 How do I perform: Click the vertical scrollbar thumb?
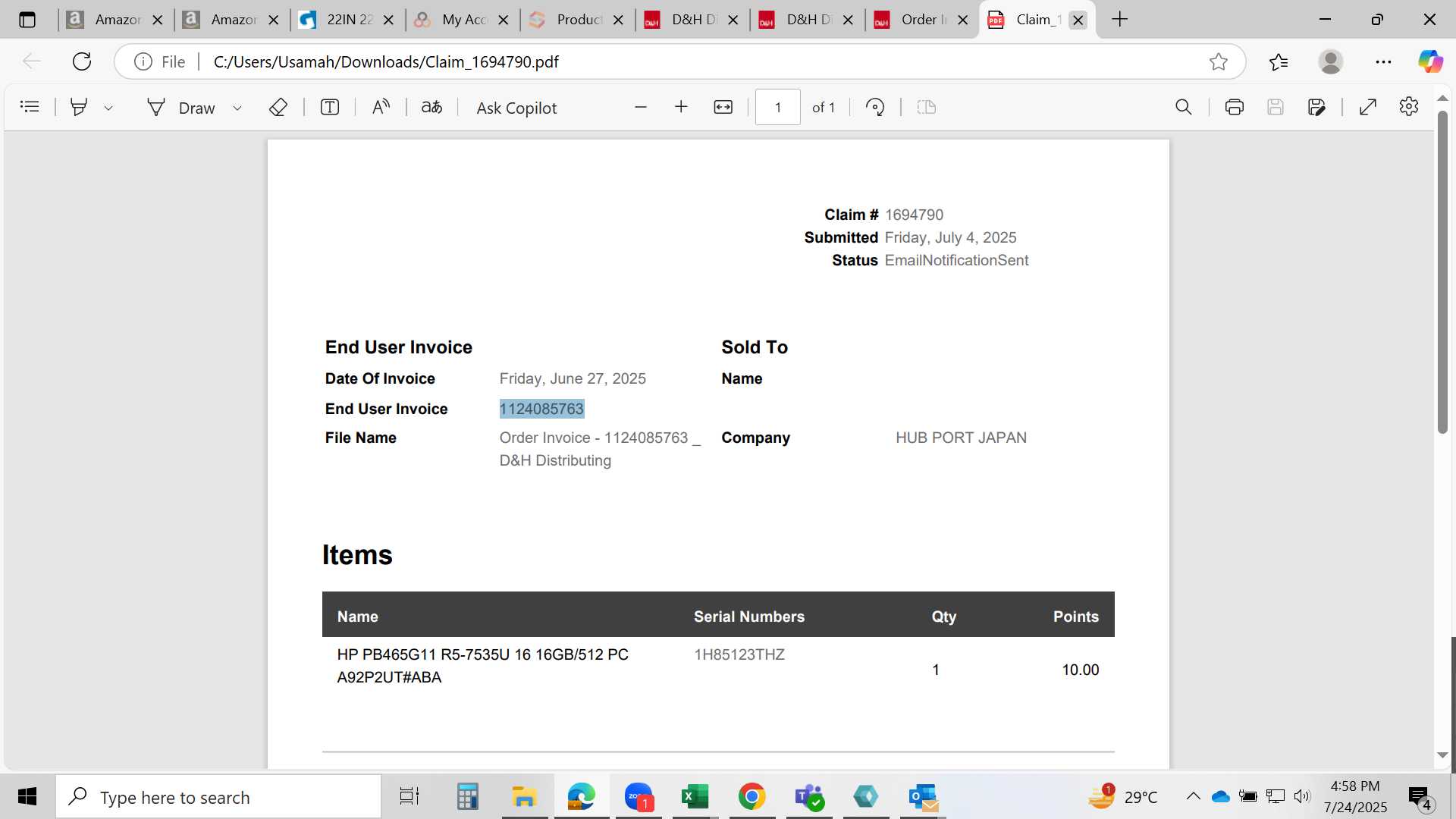pyautogui.click(x=1442, y=273)
